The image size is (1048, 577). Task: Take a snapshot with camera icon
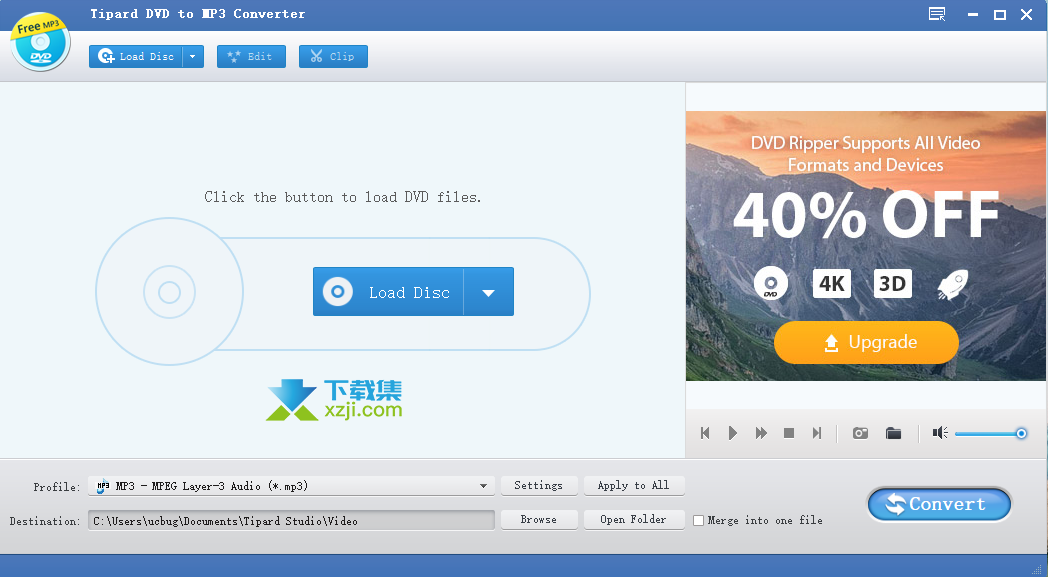860,433
